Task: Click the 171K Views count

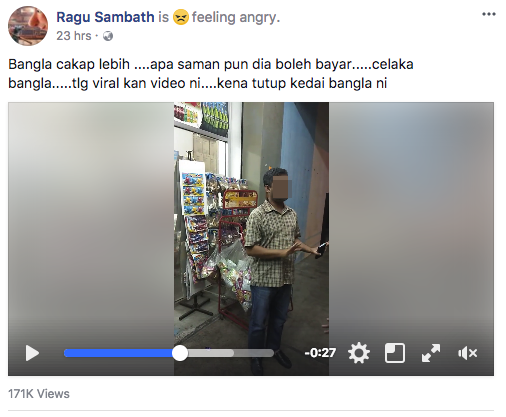Action: [x=39, y=394]
